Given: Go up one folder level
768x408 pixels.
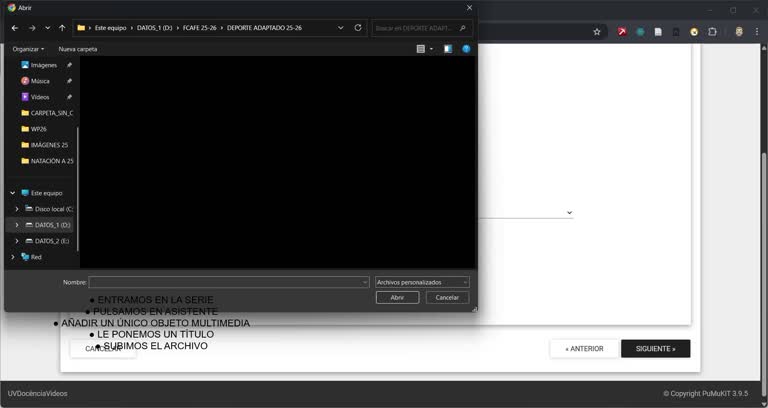Looking at the screenshot, I should coord(62,28).
